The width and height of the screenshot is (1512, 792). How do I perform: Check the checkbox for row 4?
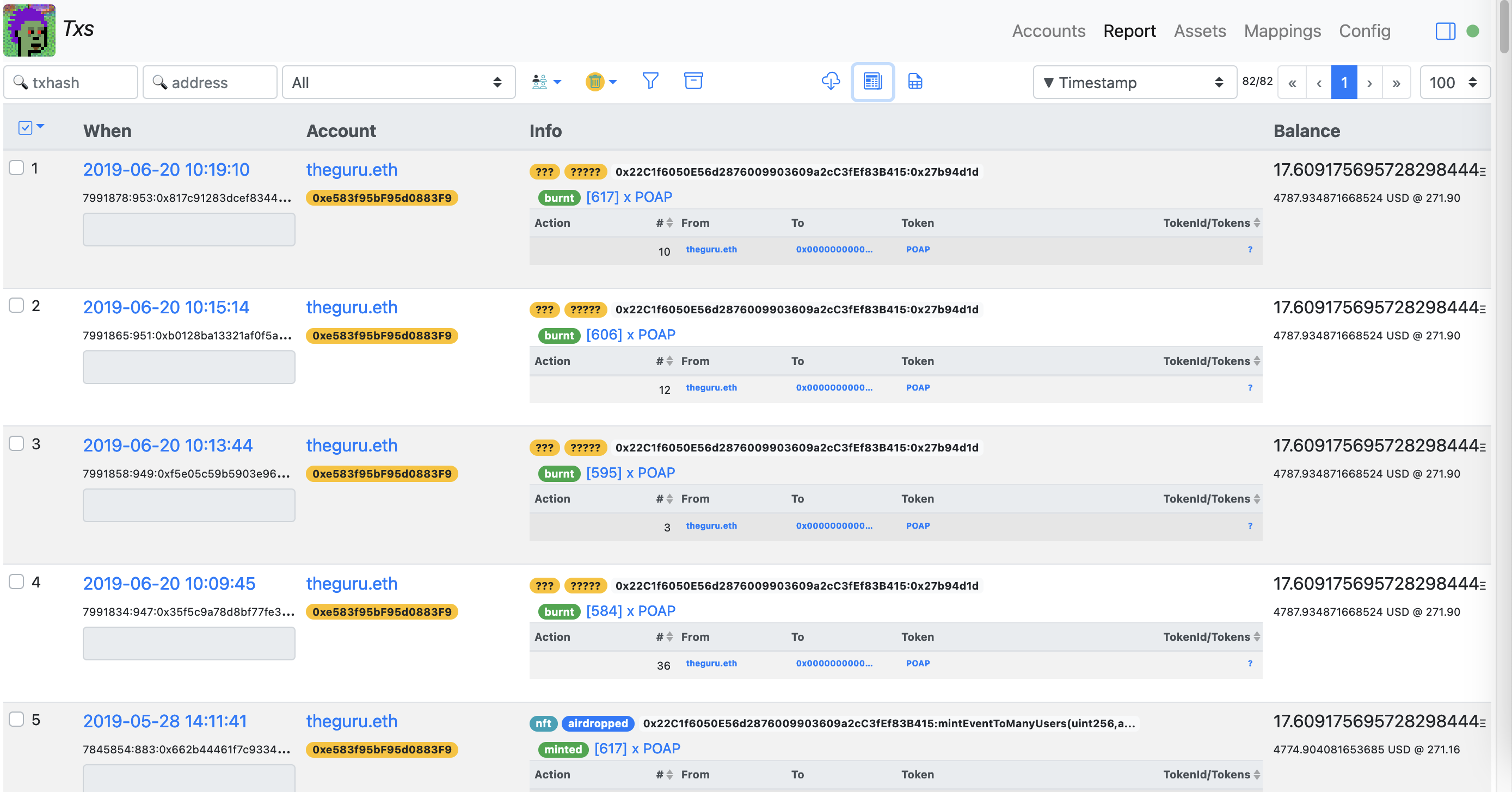pyautogui.click(x=16, y=581)
